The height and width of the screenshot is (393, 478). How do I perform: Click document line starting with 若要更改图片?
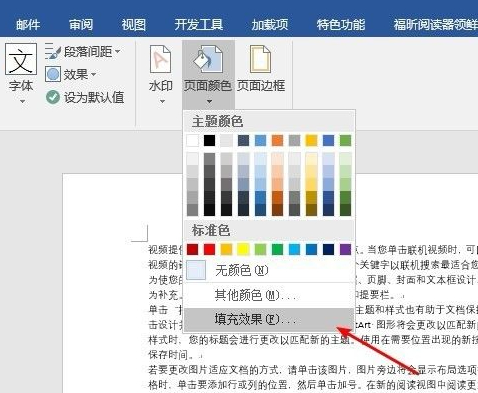(313, 370)
